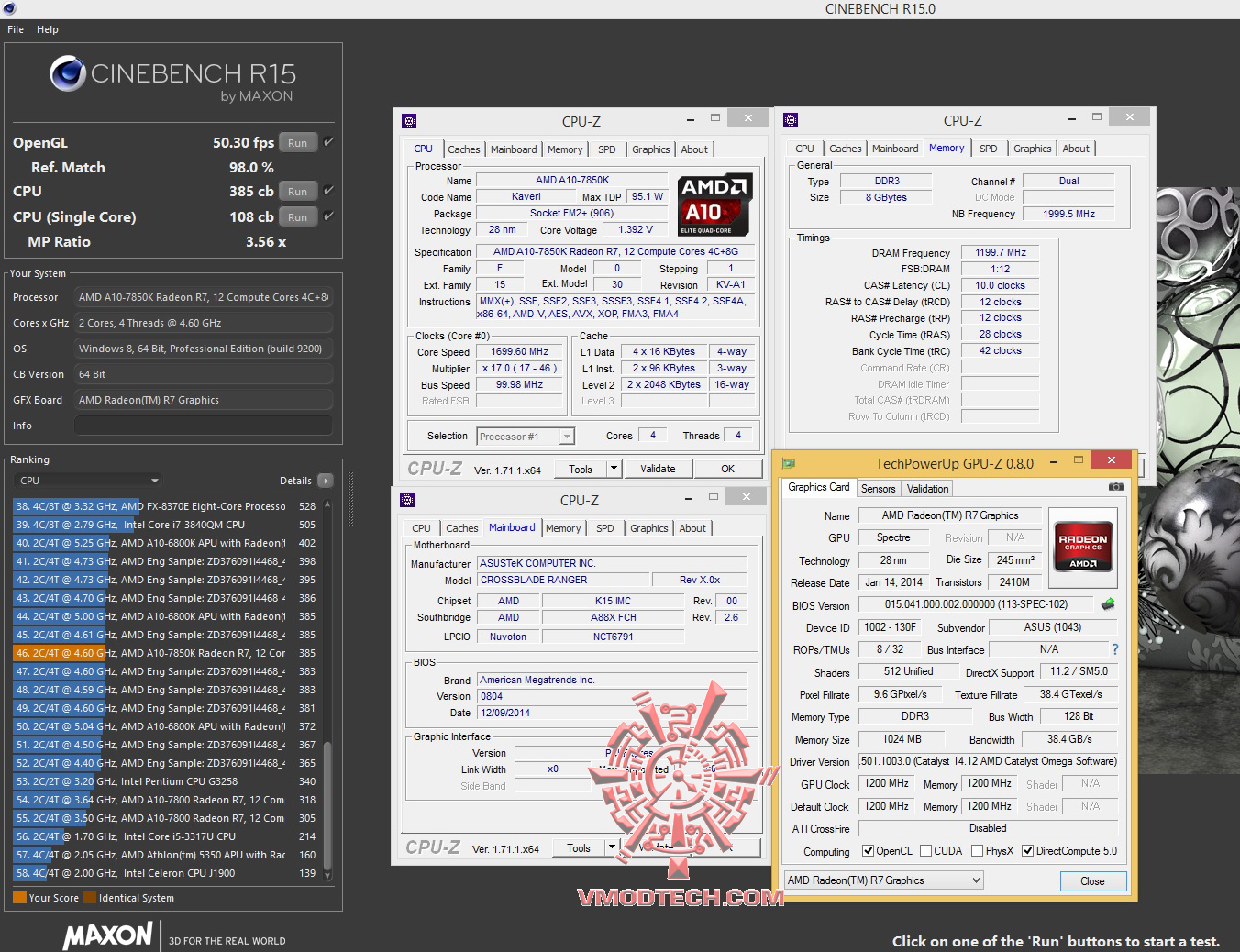Image resolution: width=1240 pixels, height=952 pixels.
Task: Click the GPU-Z Device ID value
Action: point(891,627)
